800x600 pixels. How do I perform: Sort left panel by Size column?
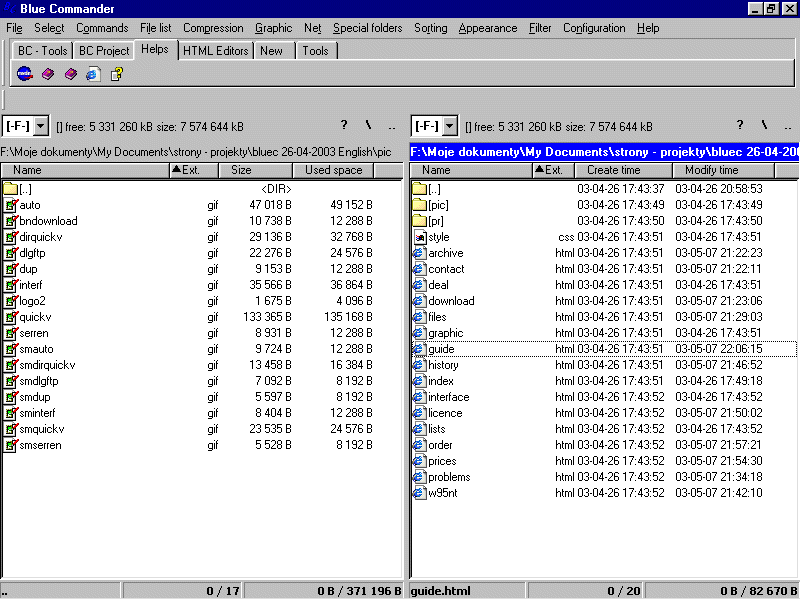255,170
